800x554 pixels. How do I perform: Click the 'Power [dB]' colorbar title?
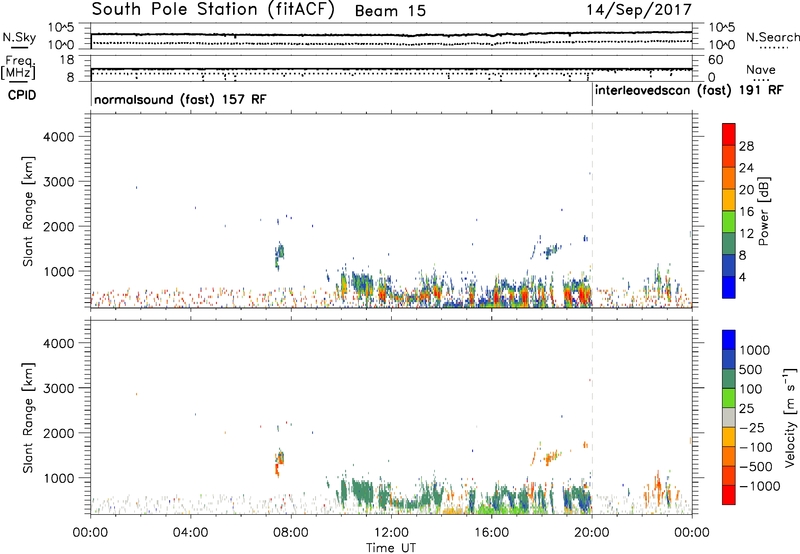click(x=764, y=211)
